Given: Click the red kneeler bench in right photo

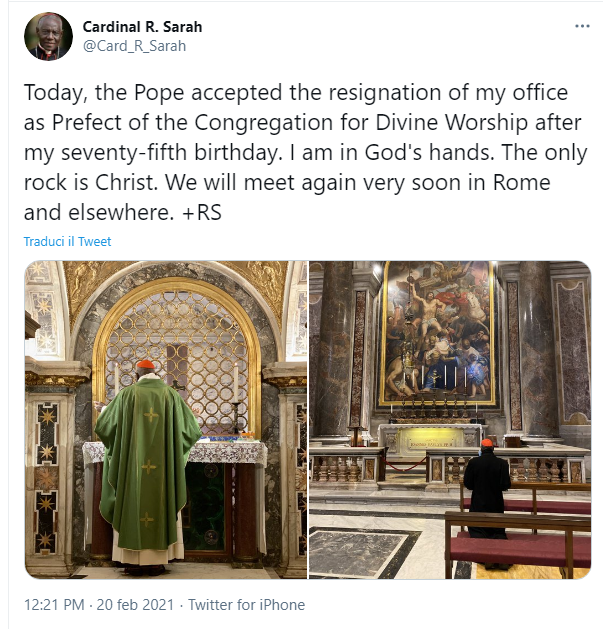Looking at the screenshot, I should (x=519, y=550).
